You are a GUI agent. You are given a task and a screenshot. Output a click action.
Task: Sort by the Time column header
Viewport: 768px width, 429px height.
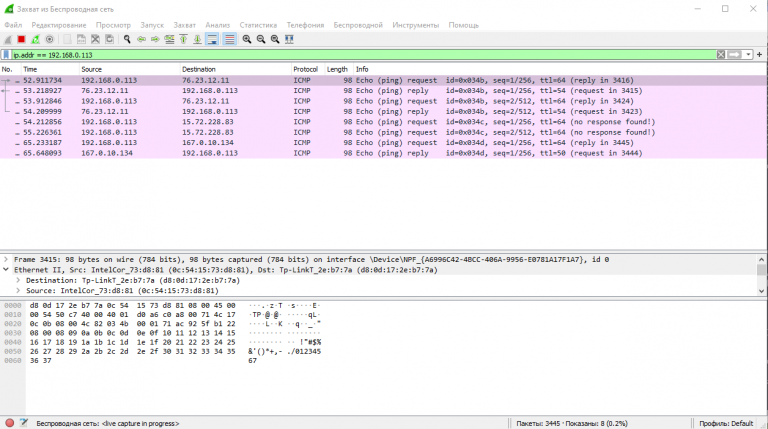50,70
